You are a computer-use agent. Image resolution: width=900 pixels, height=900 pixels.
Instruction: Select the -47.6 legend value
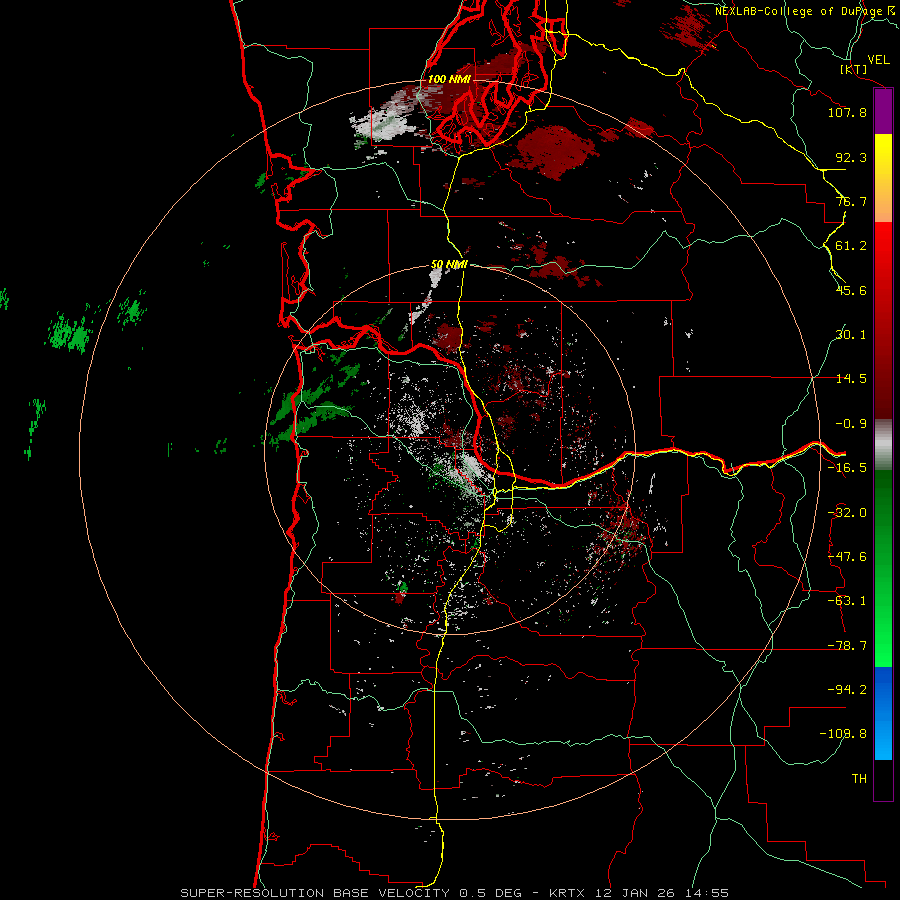coord(847,557)
